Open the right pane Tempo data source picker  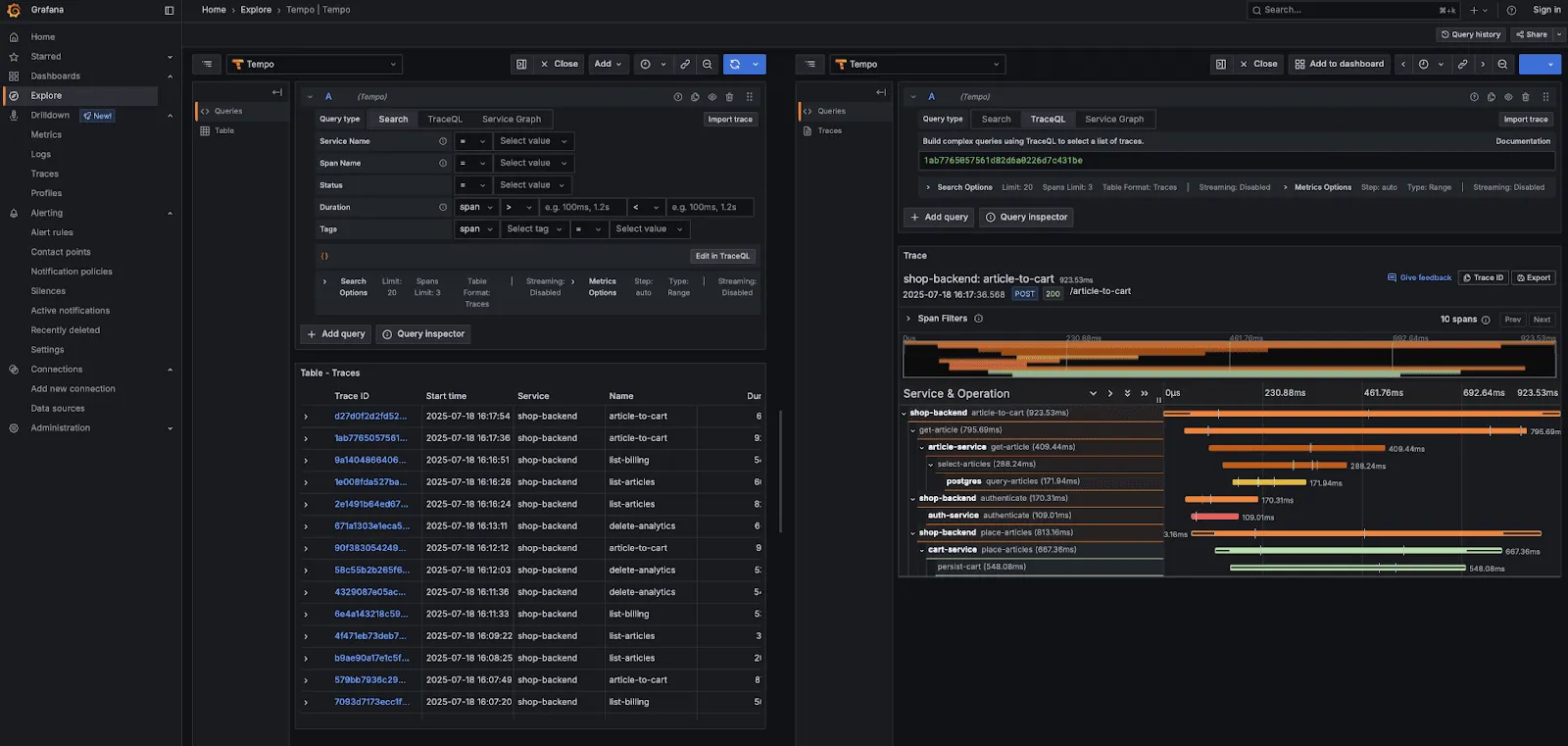click(x=917, y=65)
